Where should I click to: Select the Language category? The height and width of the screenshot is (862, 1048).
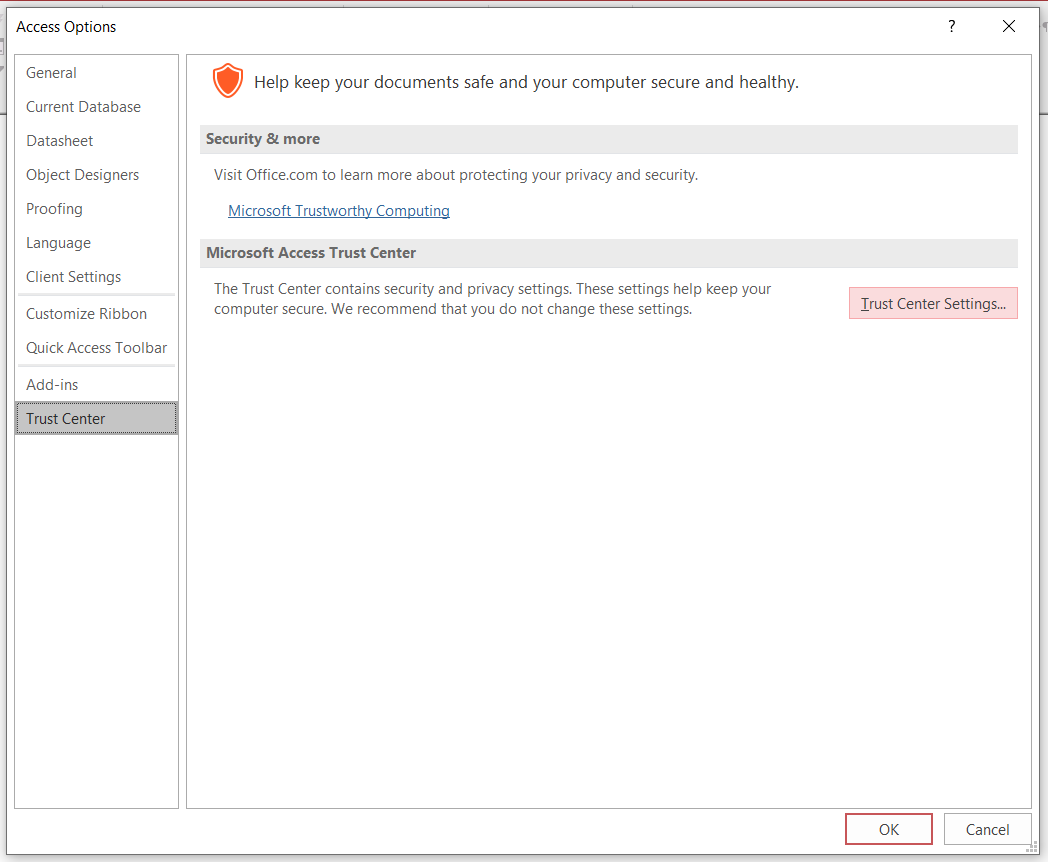coord(58,243)
